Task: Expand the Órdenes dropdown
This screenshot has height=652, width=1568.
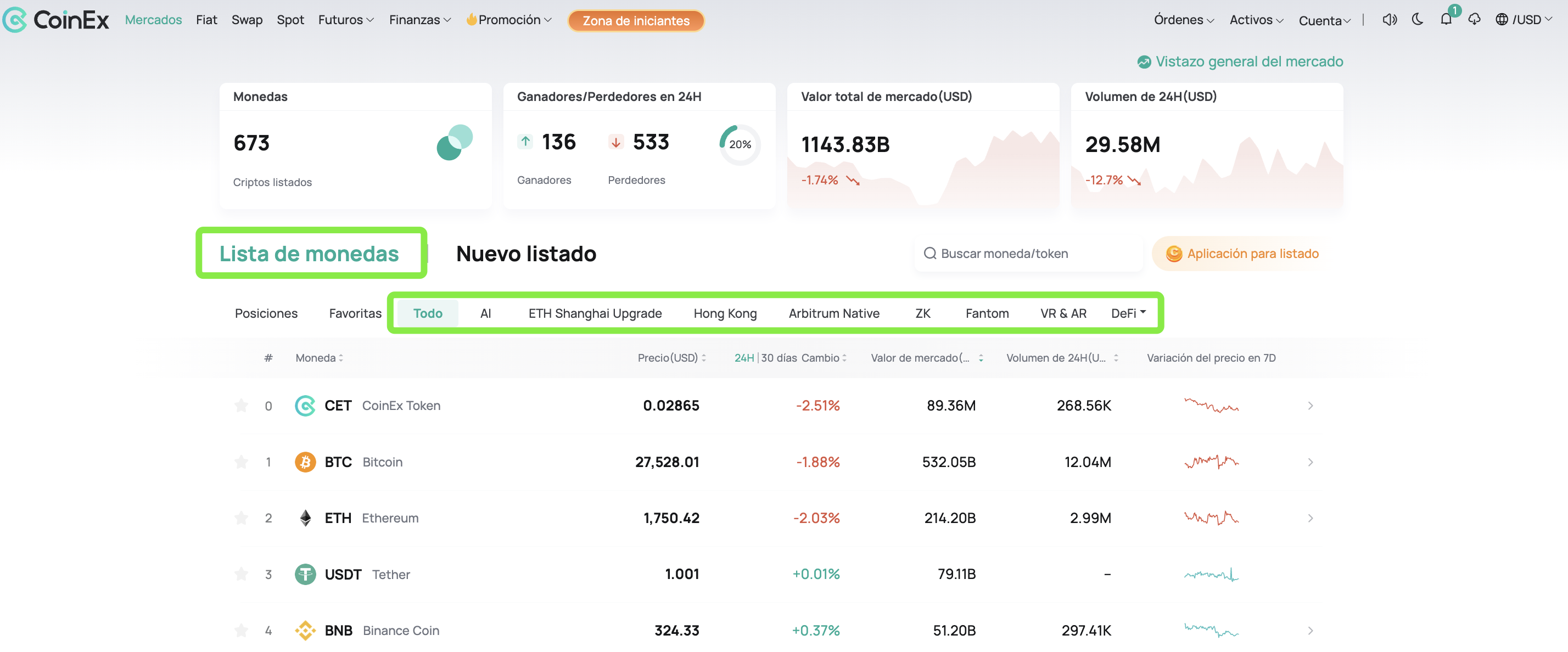Action: pyautogui.click(x=1184, y=19)
